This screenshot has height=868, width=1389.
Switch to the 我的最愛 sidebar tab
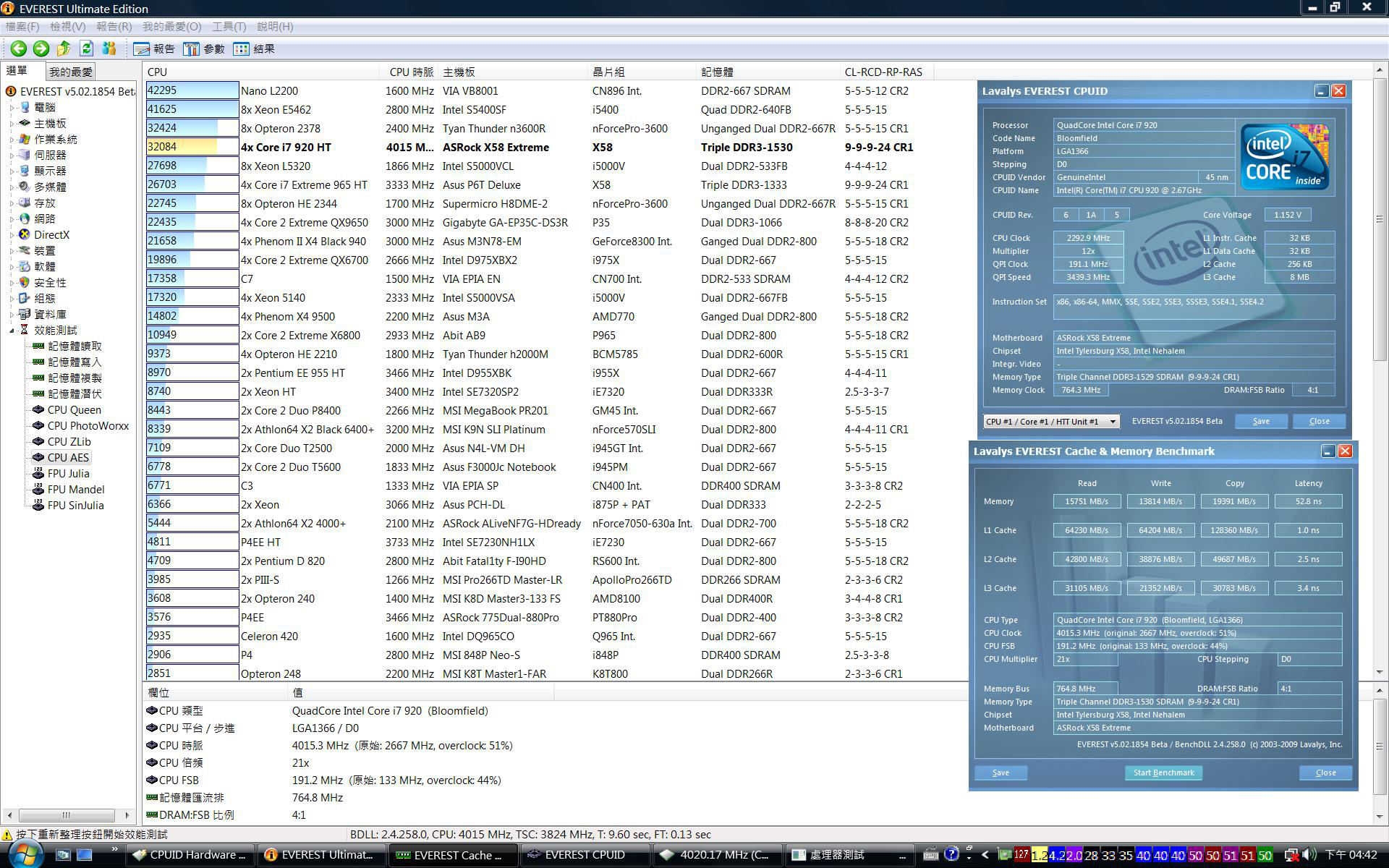point(71,72)
